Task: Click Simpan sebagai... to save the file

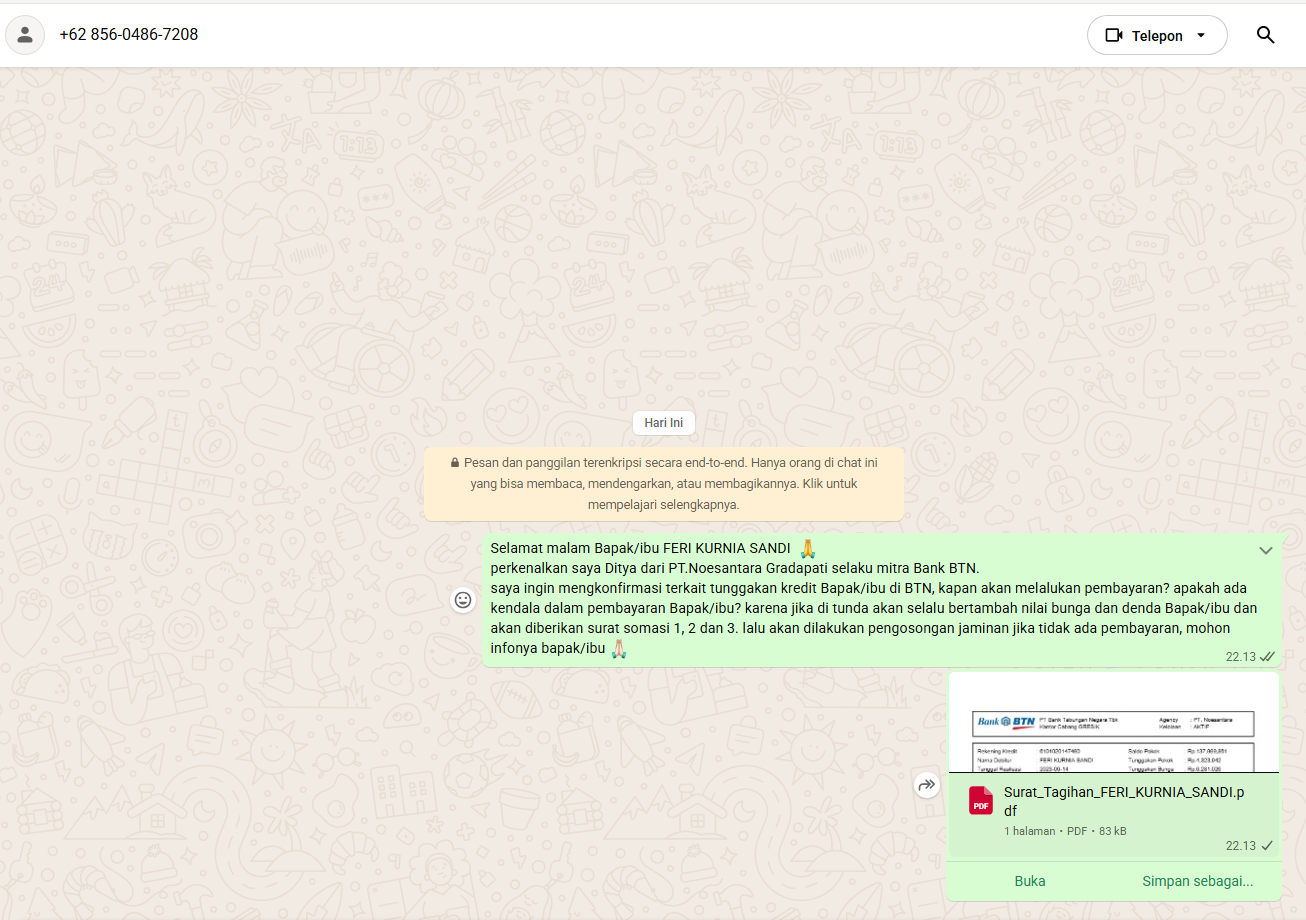Action: pyautogui.click(x=1197, y=881)
